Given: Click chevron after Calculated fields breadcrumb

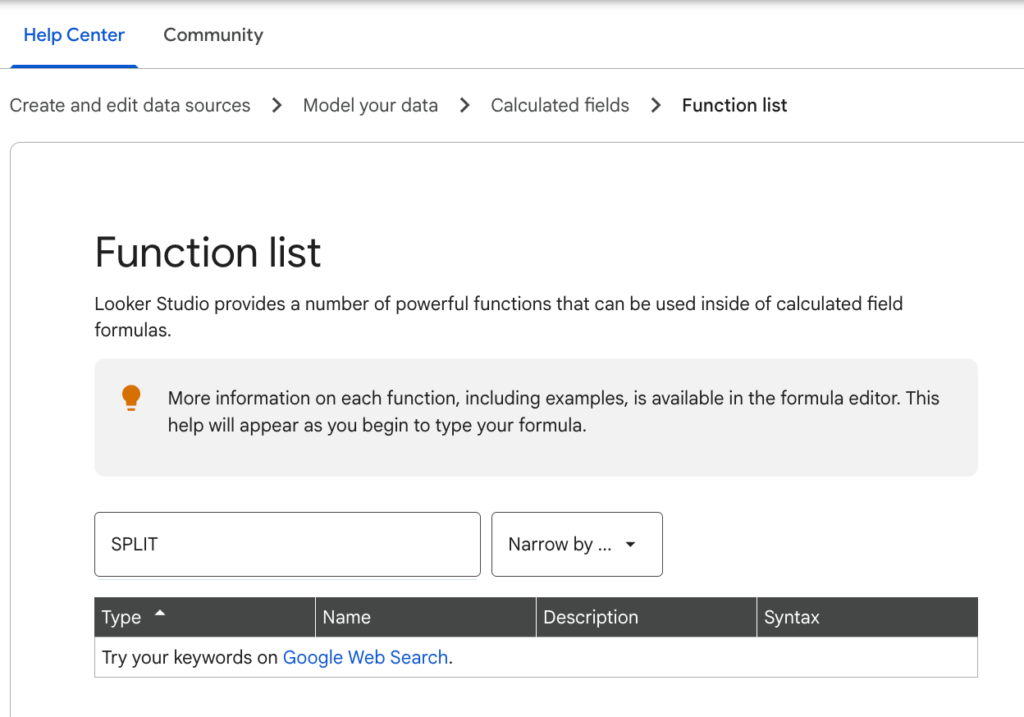Looking at the screenshot, I should click(x=656, y=105).
